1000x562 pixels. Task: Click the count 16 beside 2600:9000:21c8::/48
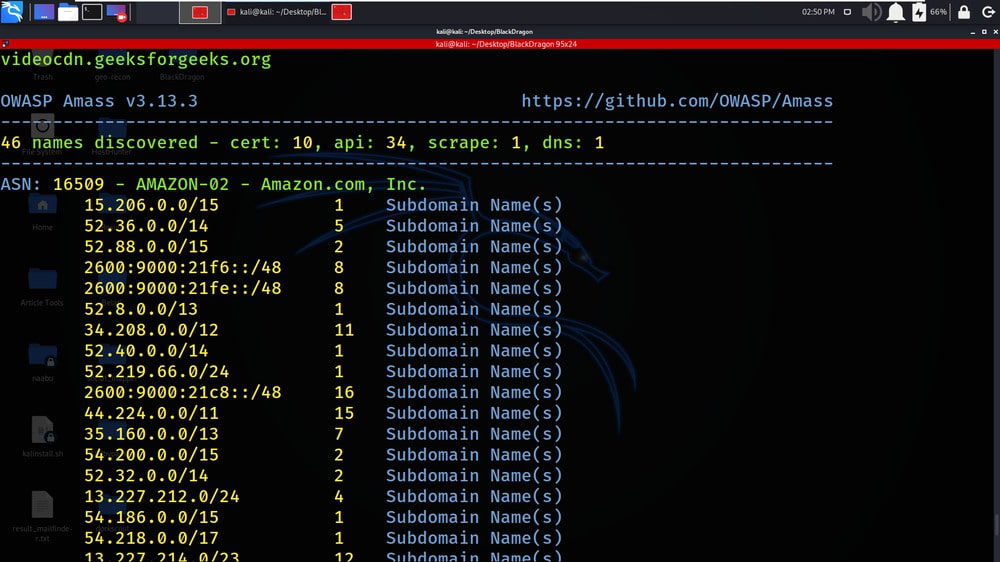click(x=344, y=393)
